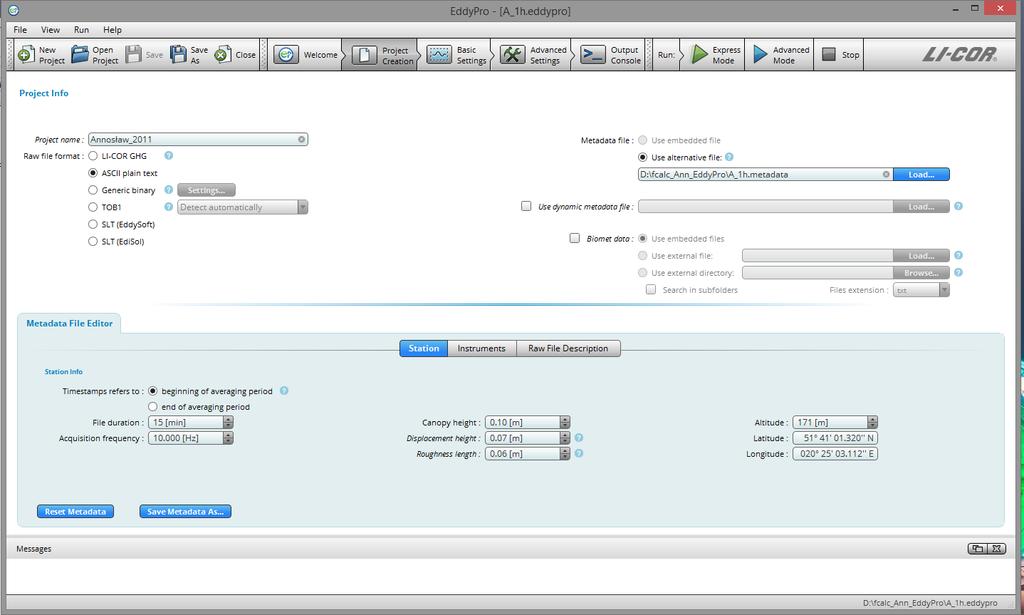Image resolution: width=1024 pixels, height=615 pixels.
Task: Adjust Altitude spinner
Action: [x=872, y=422]
